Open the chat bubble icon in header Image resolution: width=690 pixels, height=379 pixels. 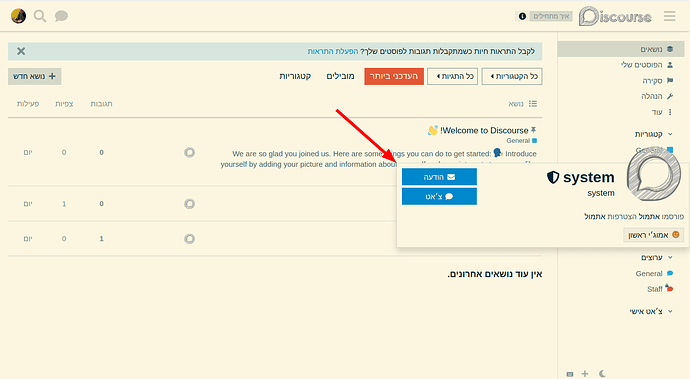61,16
